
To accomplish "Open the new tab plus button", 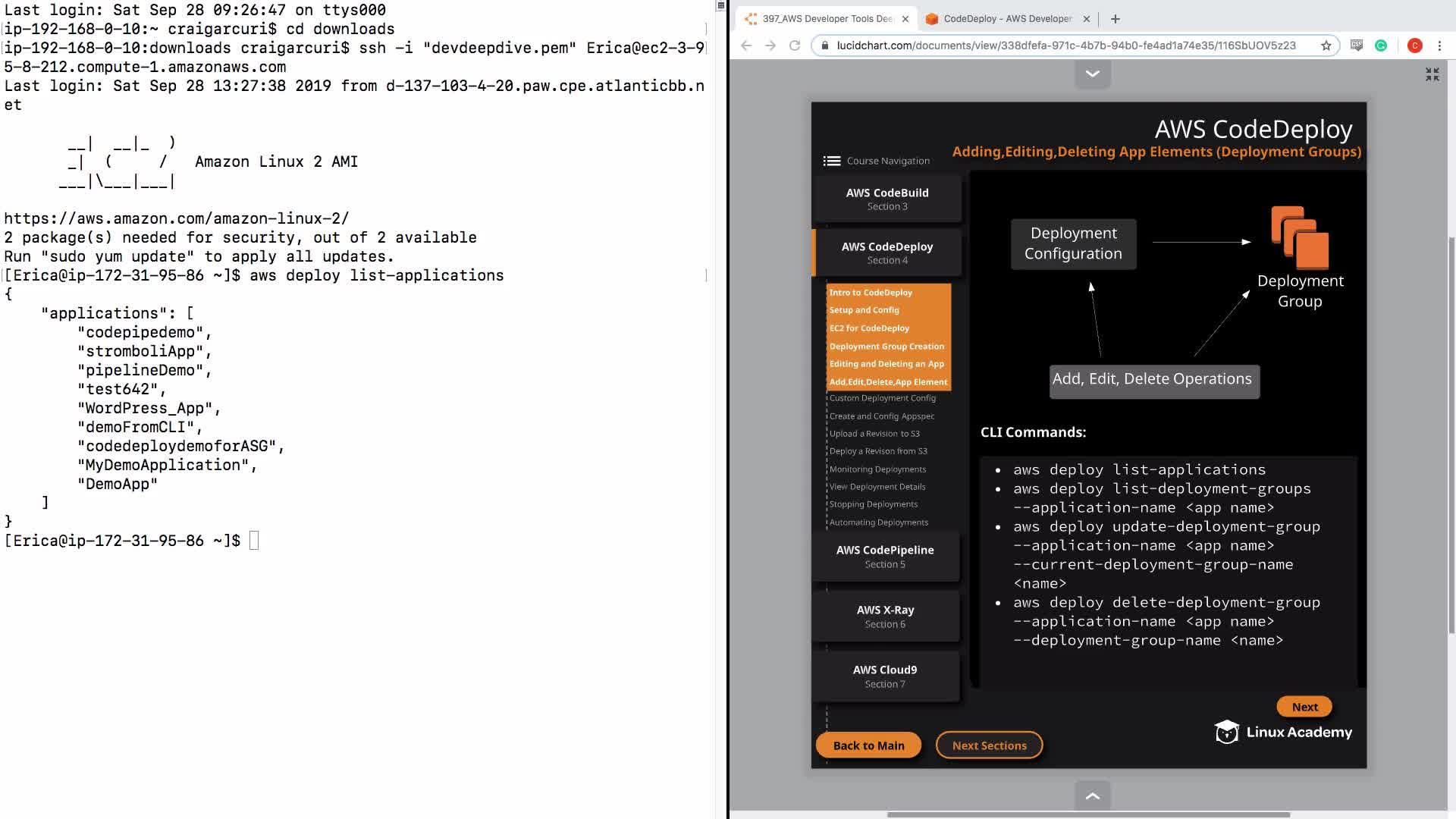I will [x=1116, y=19].
